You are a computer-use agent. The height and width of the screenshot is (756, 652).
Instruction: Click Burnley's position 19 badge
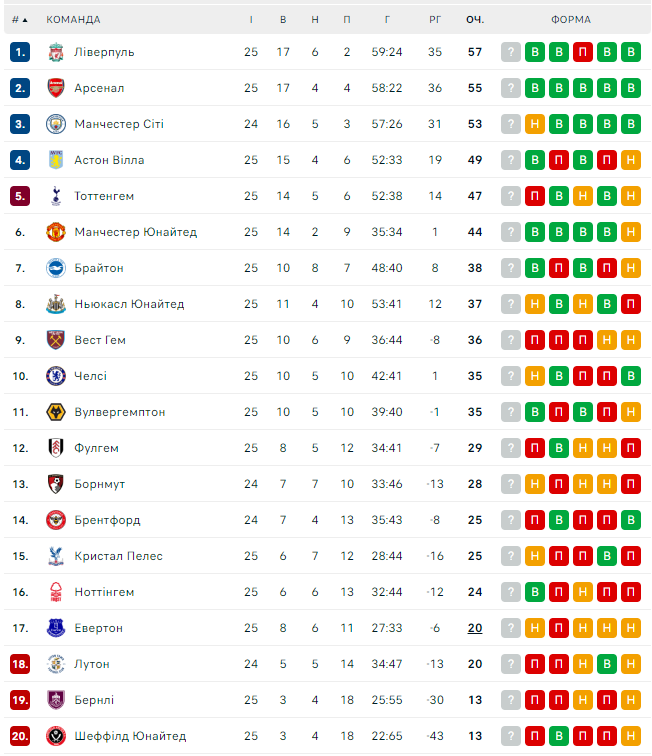point(20,700)
